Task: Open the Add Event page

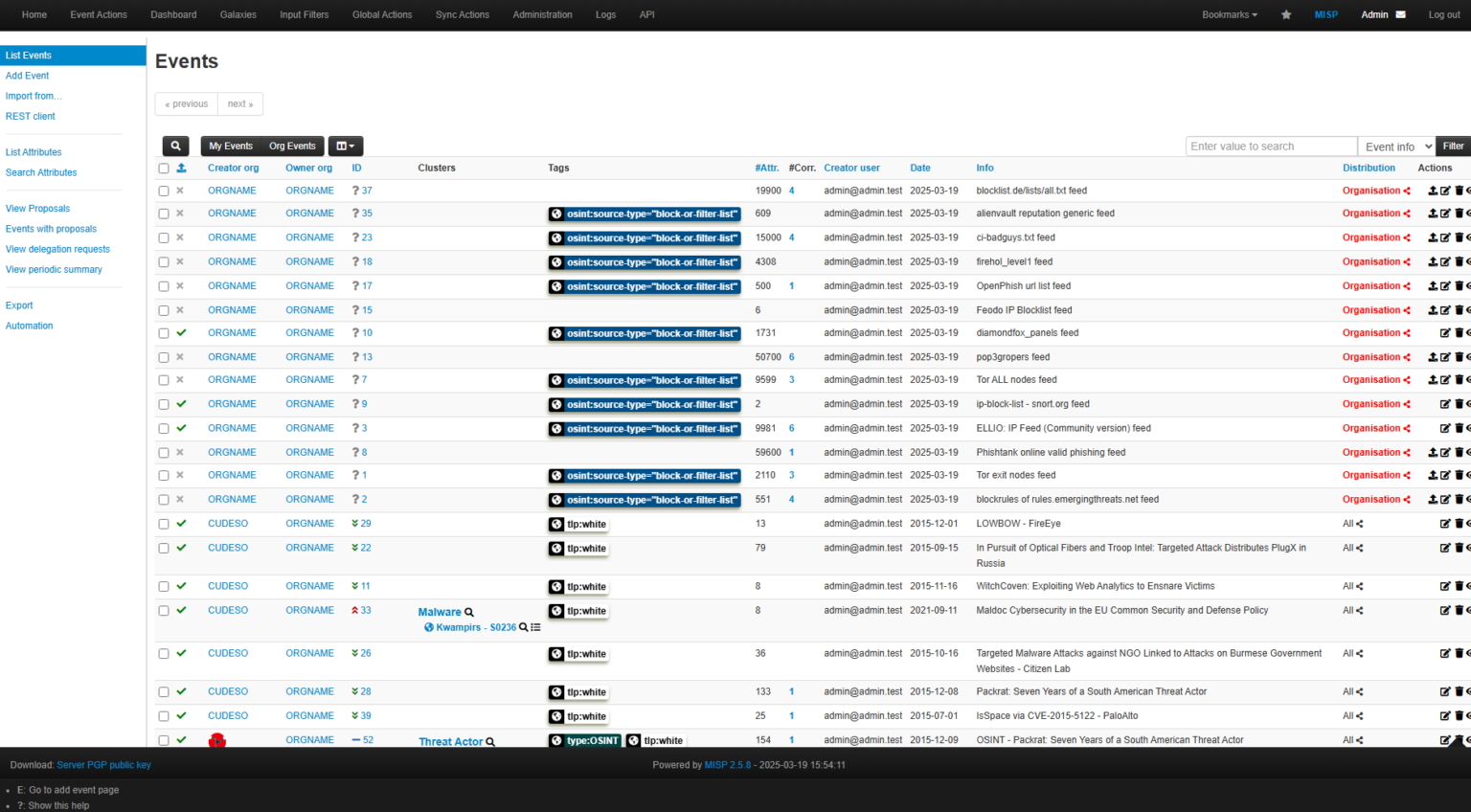Action: (x=28, y=75)
